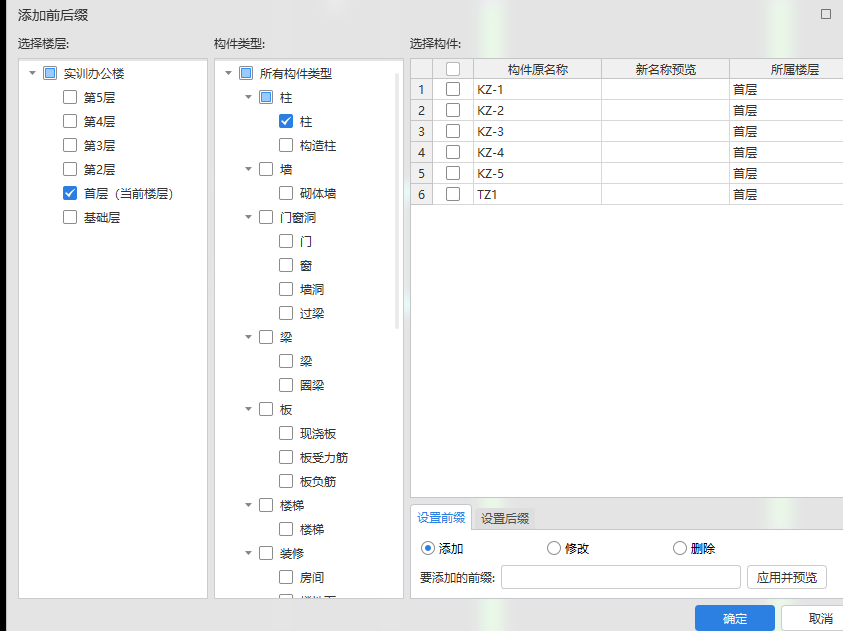Collapse the 柱 category node

tap(248, 97)
